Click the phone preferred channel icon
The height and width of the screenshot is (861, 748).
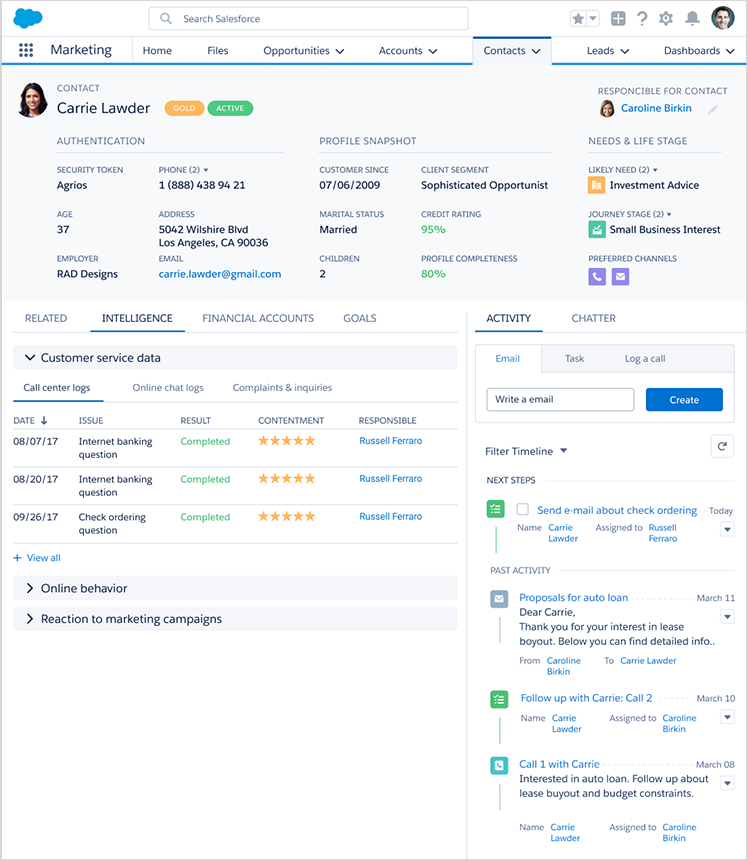coord(597,276)
